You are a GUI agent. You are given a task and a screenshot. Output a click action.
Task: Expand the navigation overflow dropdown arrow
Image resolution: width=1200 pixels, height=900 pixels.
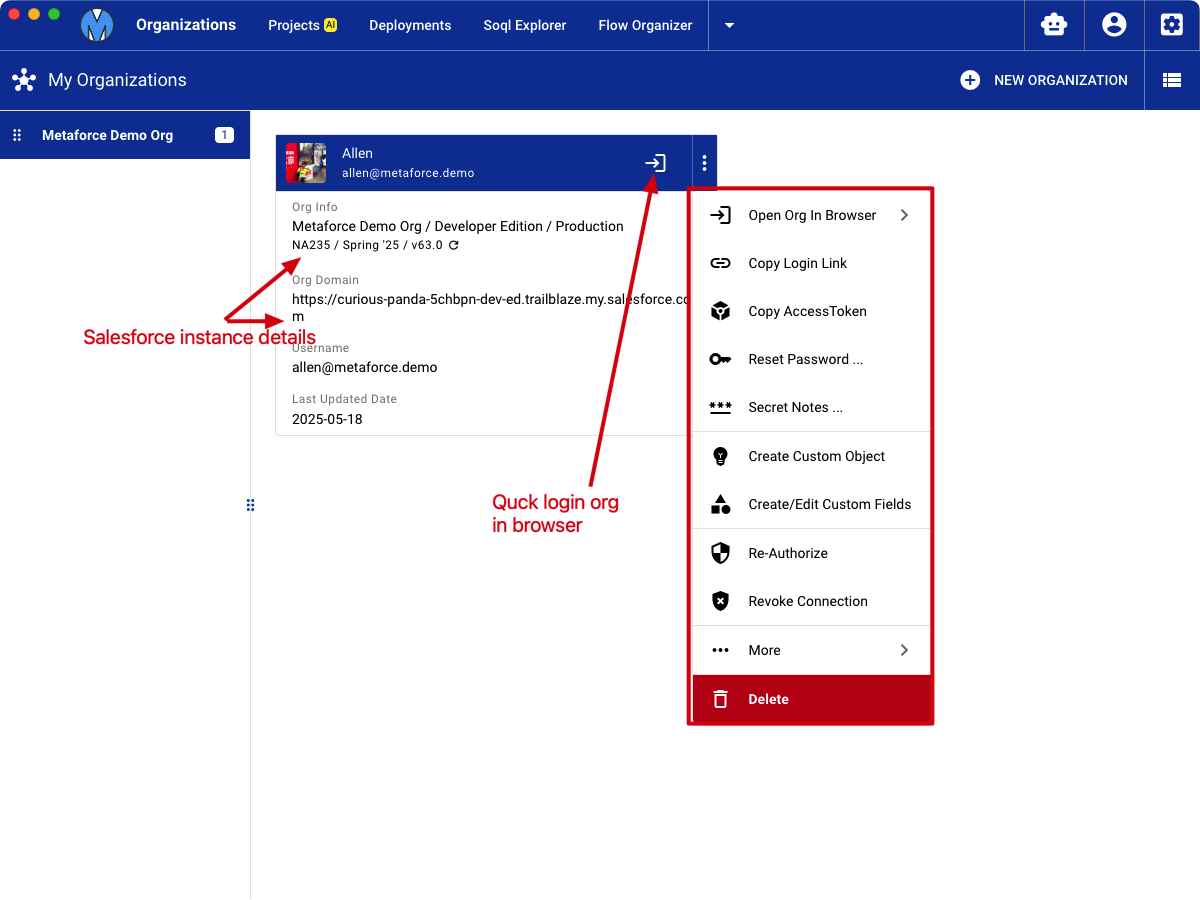729,26
